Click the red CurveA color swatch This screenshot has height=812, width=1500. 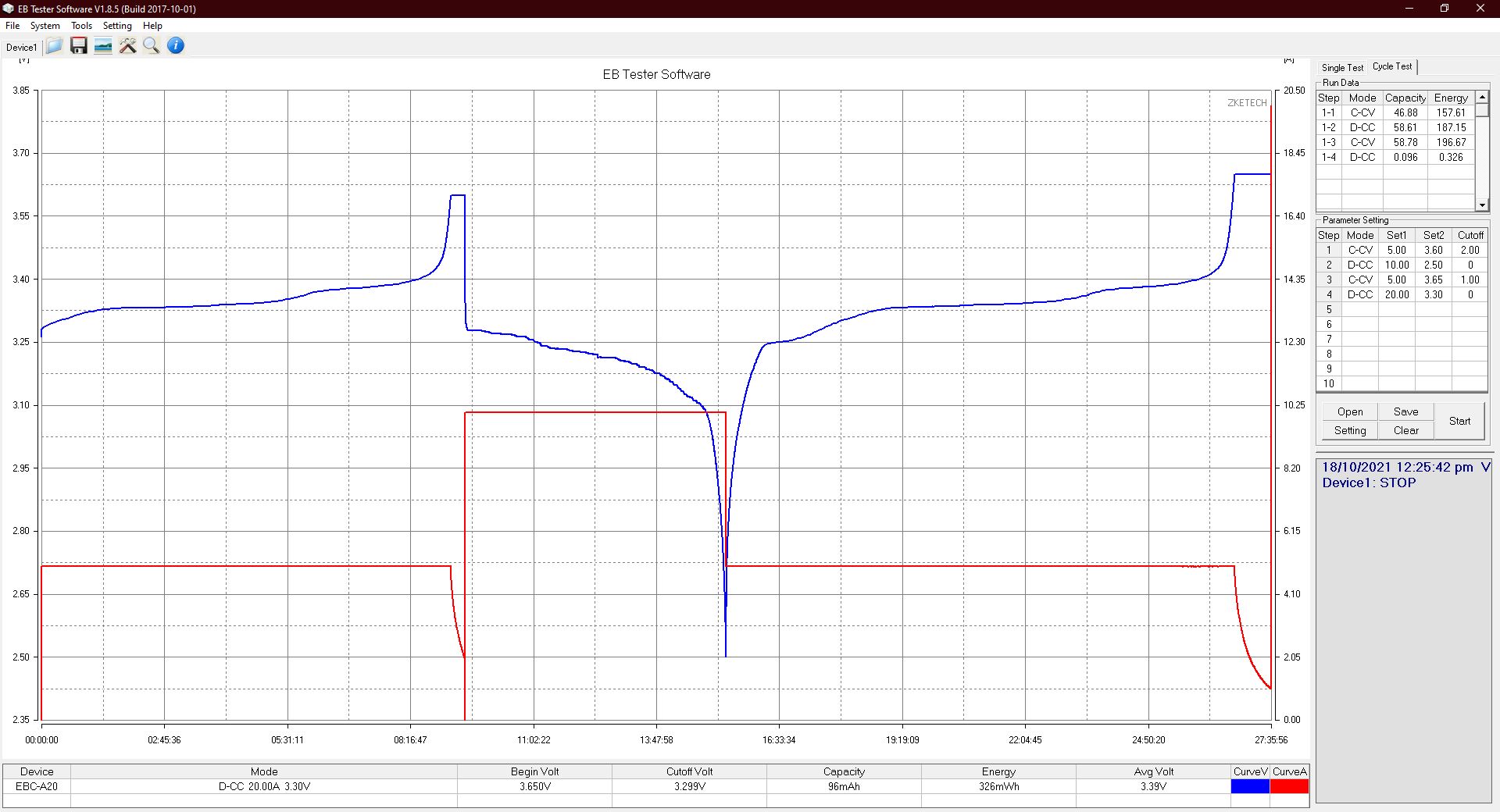point(1289,786)
